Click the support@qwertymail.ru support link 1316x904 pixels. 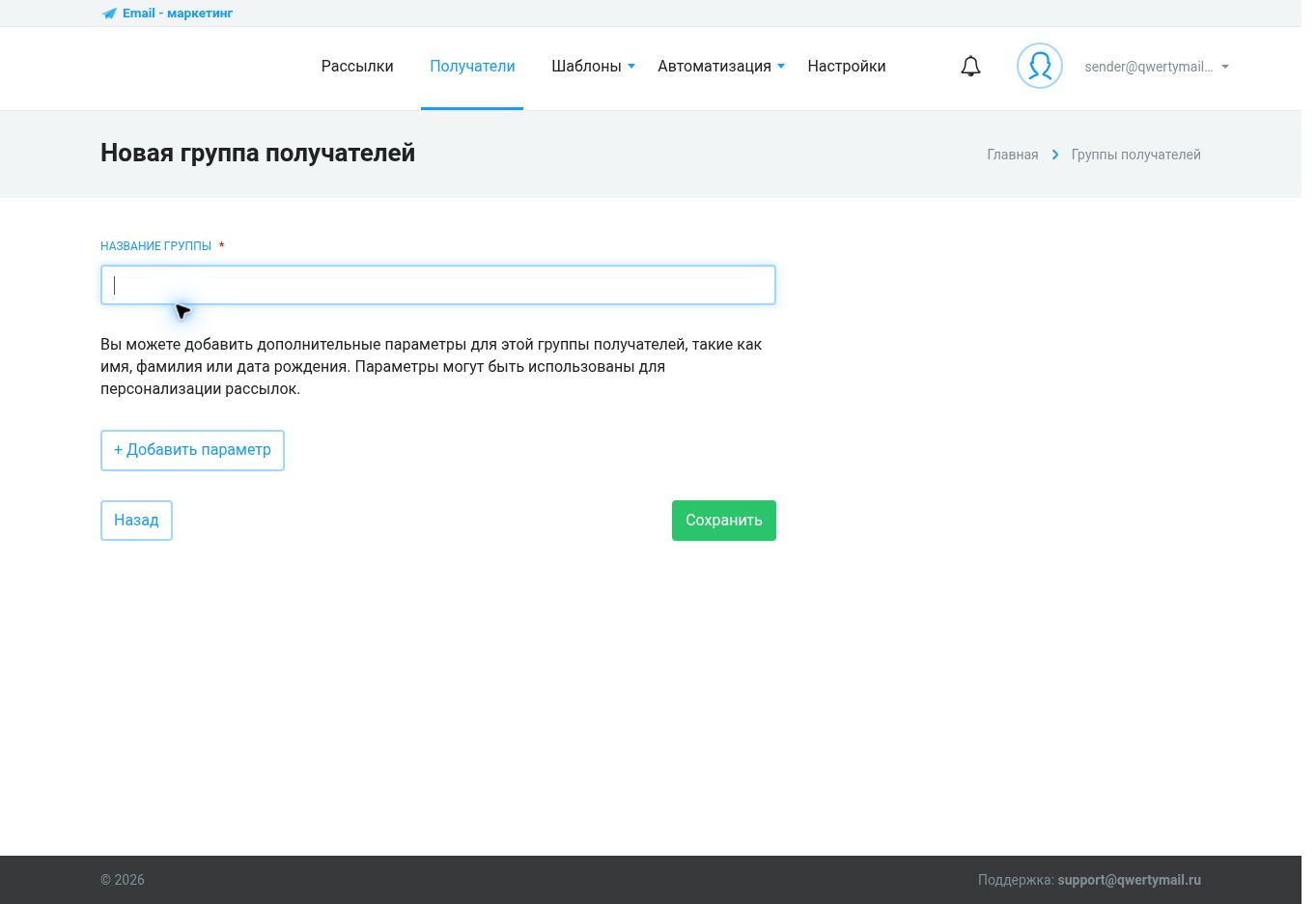coord(1130,880)
